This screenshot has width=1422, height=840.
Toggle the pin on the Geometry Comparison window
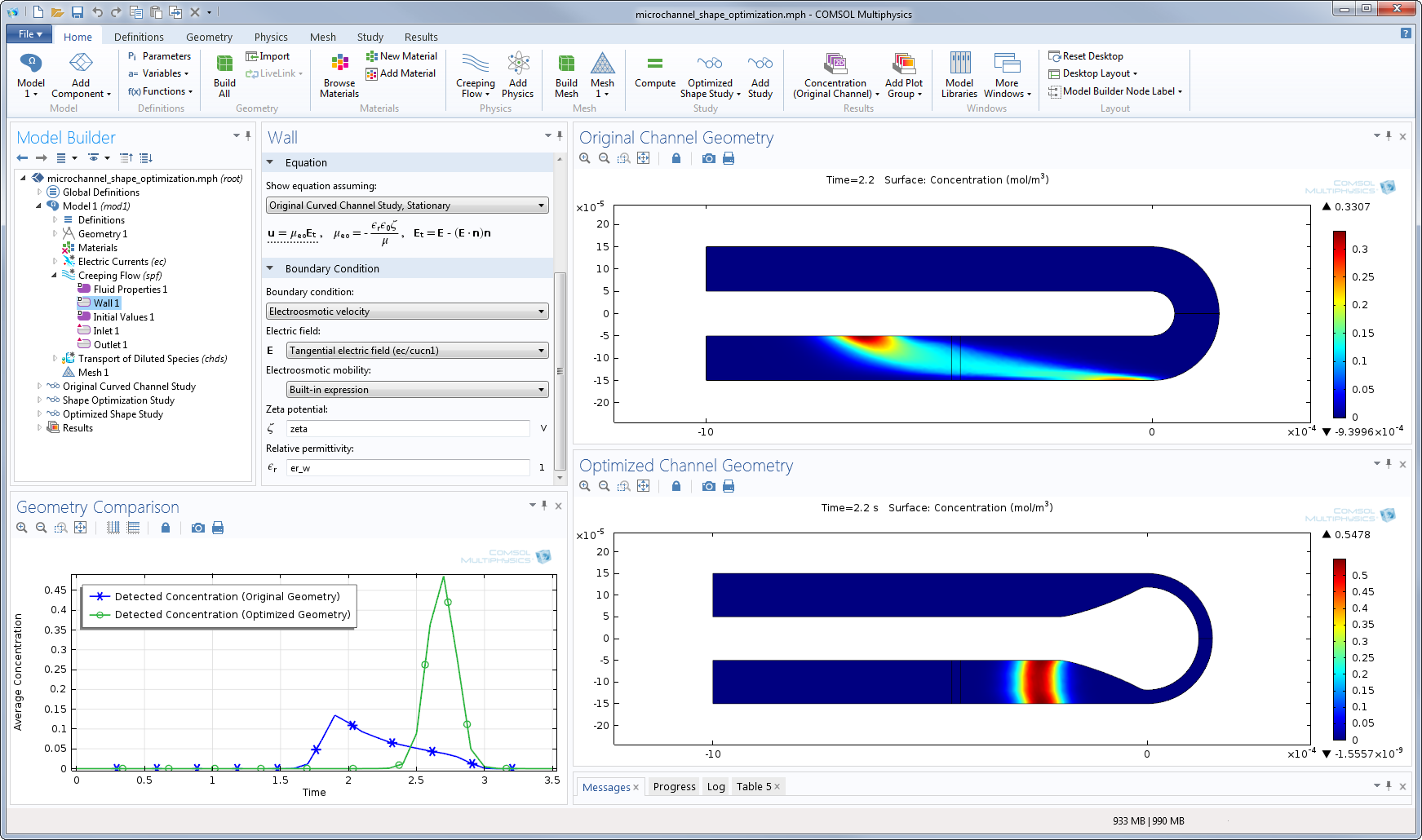point(544,505)
